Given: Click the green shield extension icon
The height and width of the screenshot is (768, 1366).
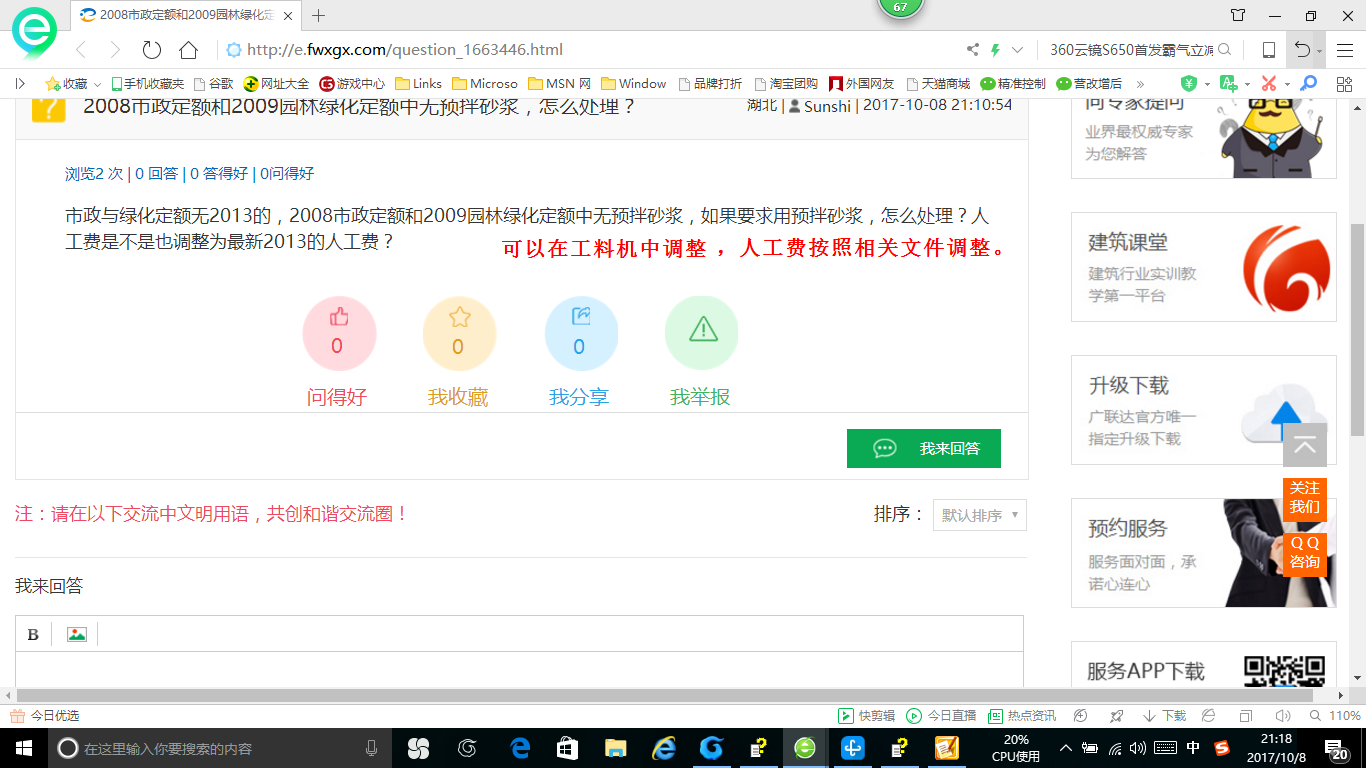Looking at the screenshot, I should point(1188,84).
